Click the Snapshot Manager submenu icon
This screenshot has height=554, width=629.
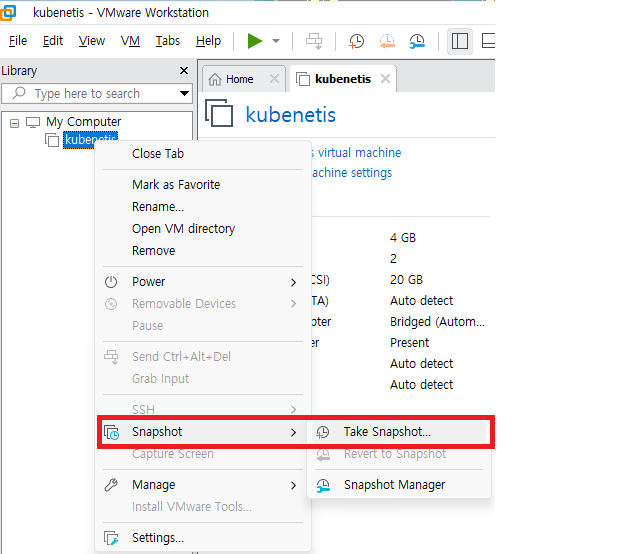click(323, 485)
